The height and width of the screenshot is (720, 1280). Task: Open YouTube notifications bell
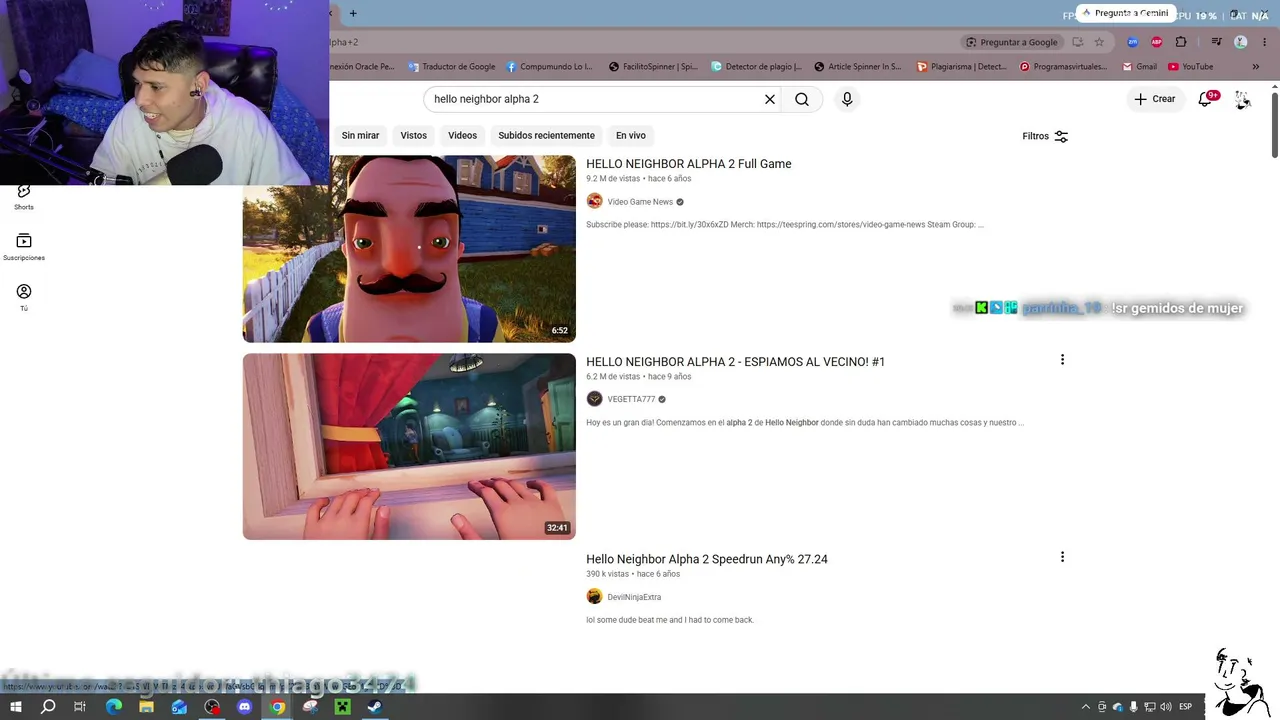(x=1206, y=99)
